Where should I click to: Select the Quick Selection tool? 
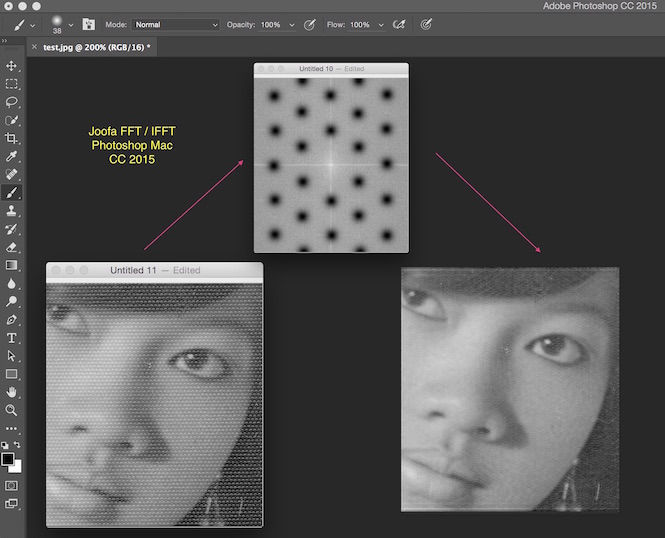point(11,120)
